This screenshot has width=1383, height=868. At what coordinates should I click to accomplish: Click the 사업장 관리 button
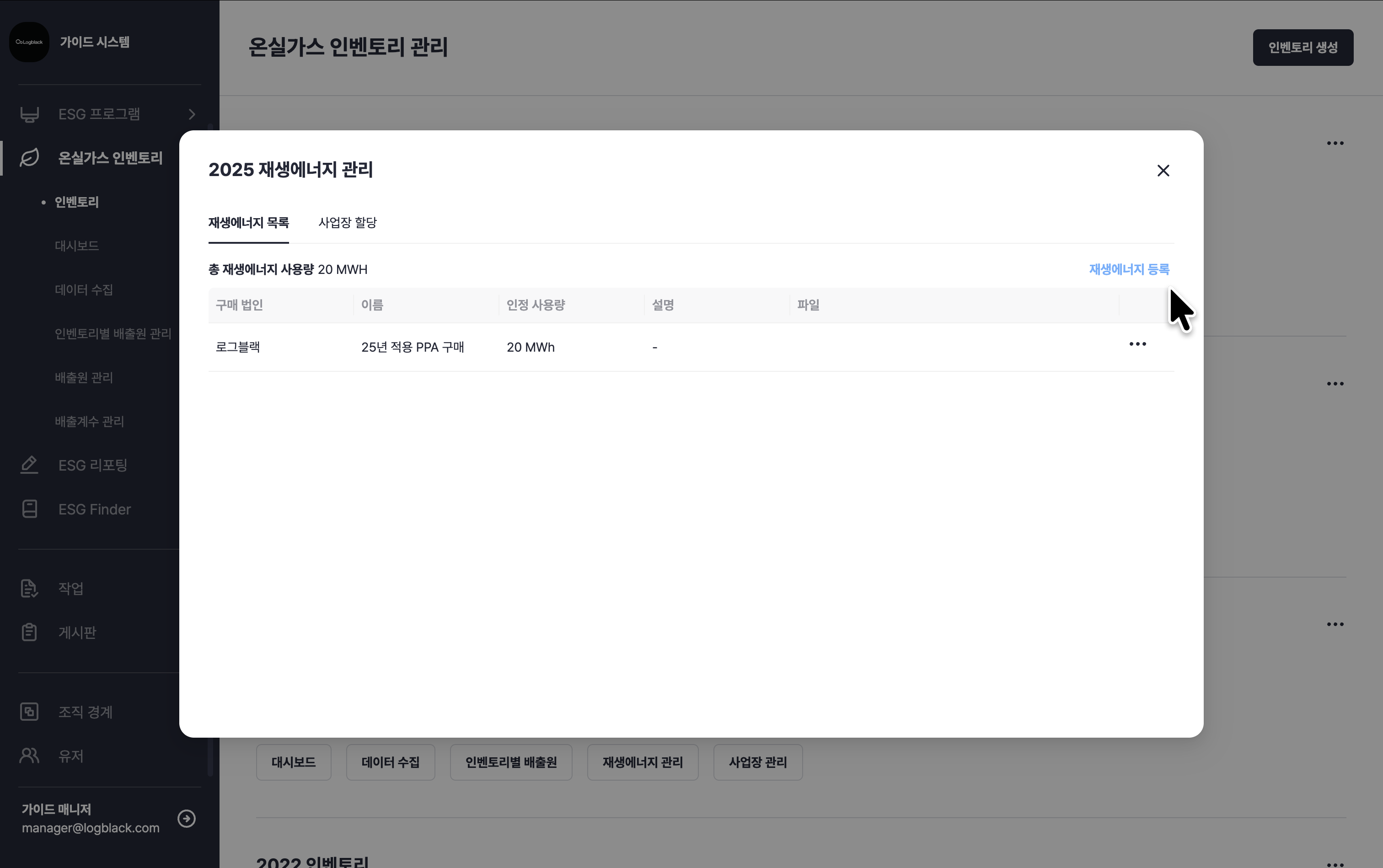(757, 762)
